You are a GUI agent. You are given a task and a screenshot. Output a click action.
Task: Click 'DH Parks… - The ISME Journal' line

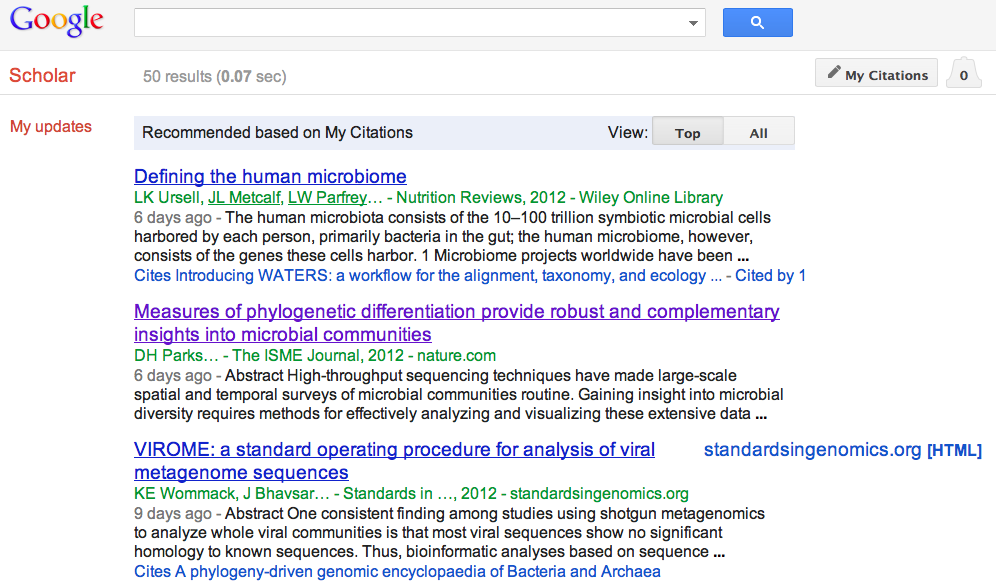pos(314,356)
